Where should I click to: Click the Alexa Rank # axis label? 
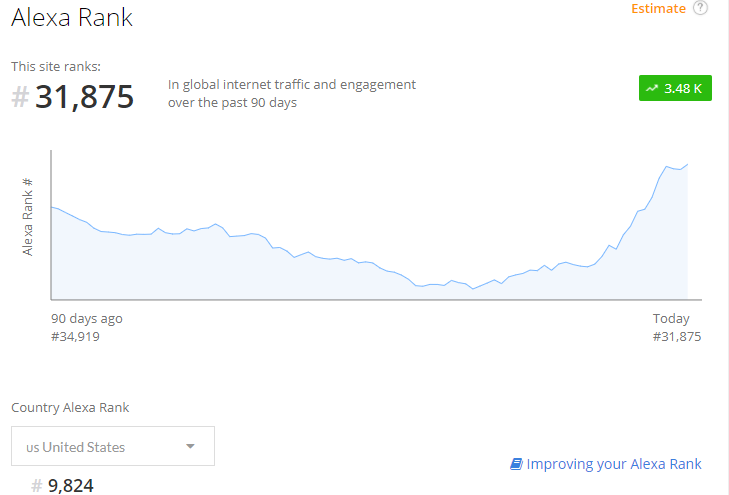pyautogui.click(x=28, y=217)
